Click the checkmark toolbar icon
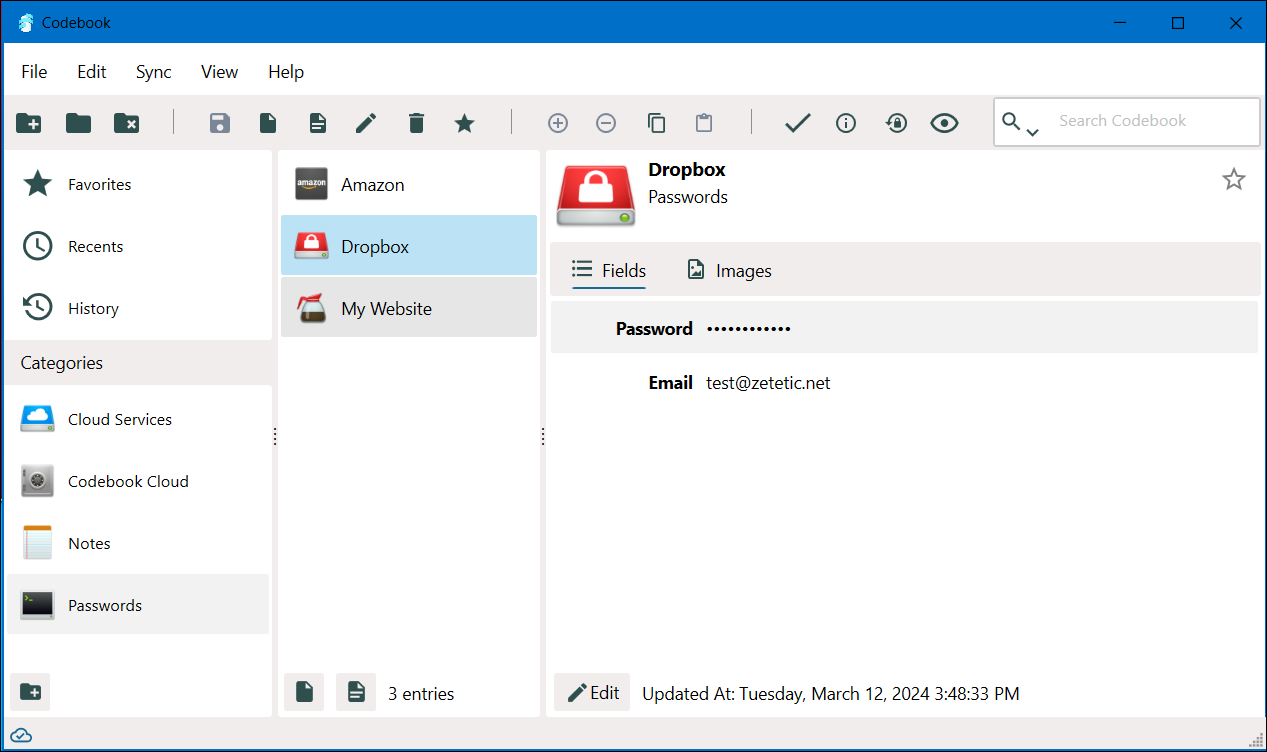 tap(797, 123)
